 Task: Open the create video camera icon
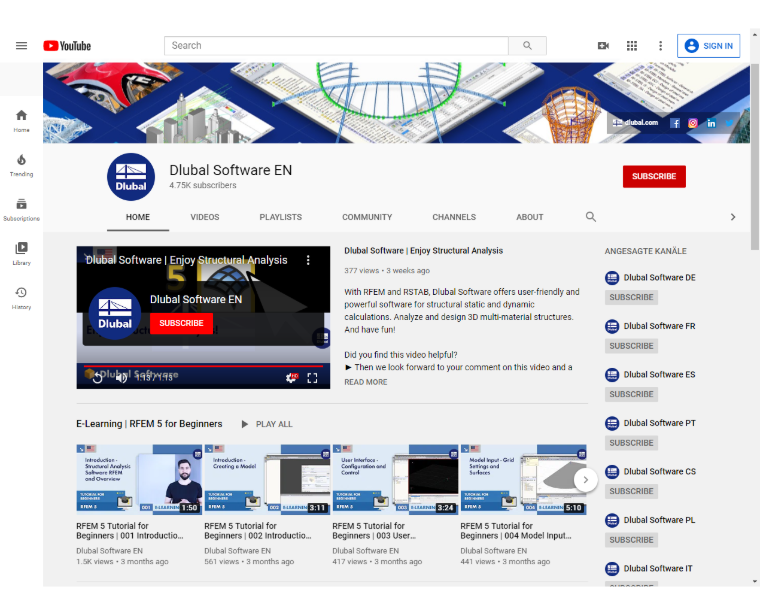(603, 46)
